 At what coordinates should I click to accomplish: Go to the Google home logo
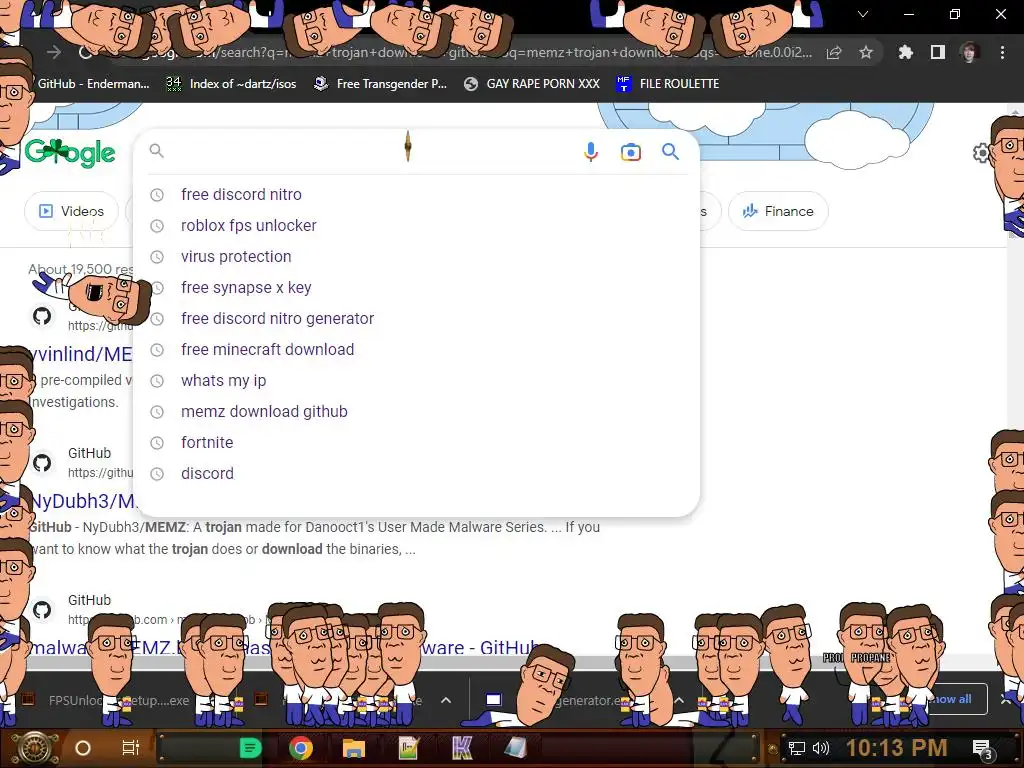tap(70, 152)
